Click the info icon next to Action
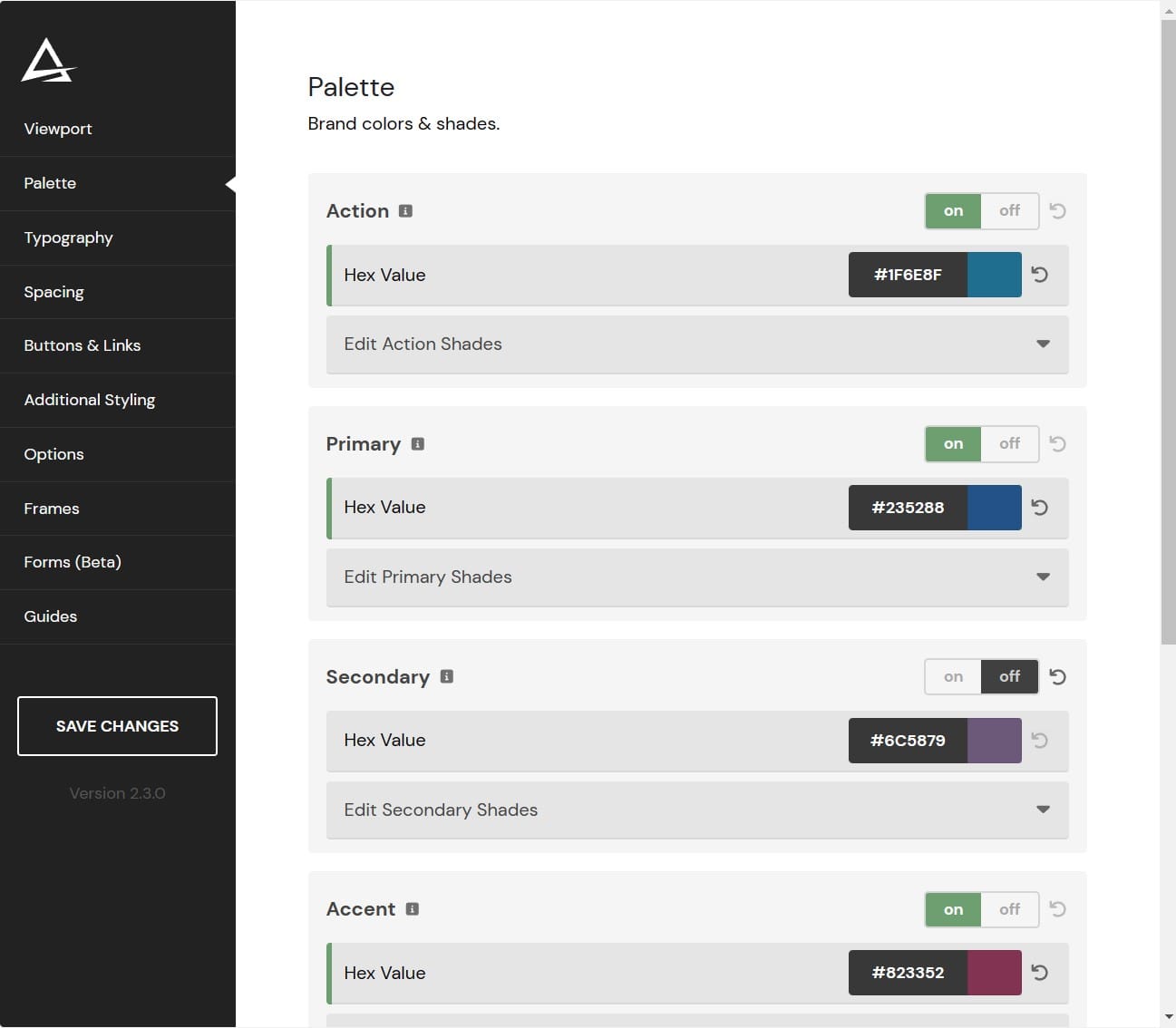 [404, 210]
